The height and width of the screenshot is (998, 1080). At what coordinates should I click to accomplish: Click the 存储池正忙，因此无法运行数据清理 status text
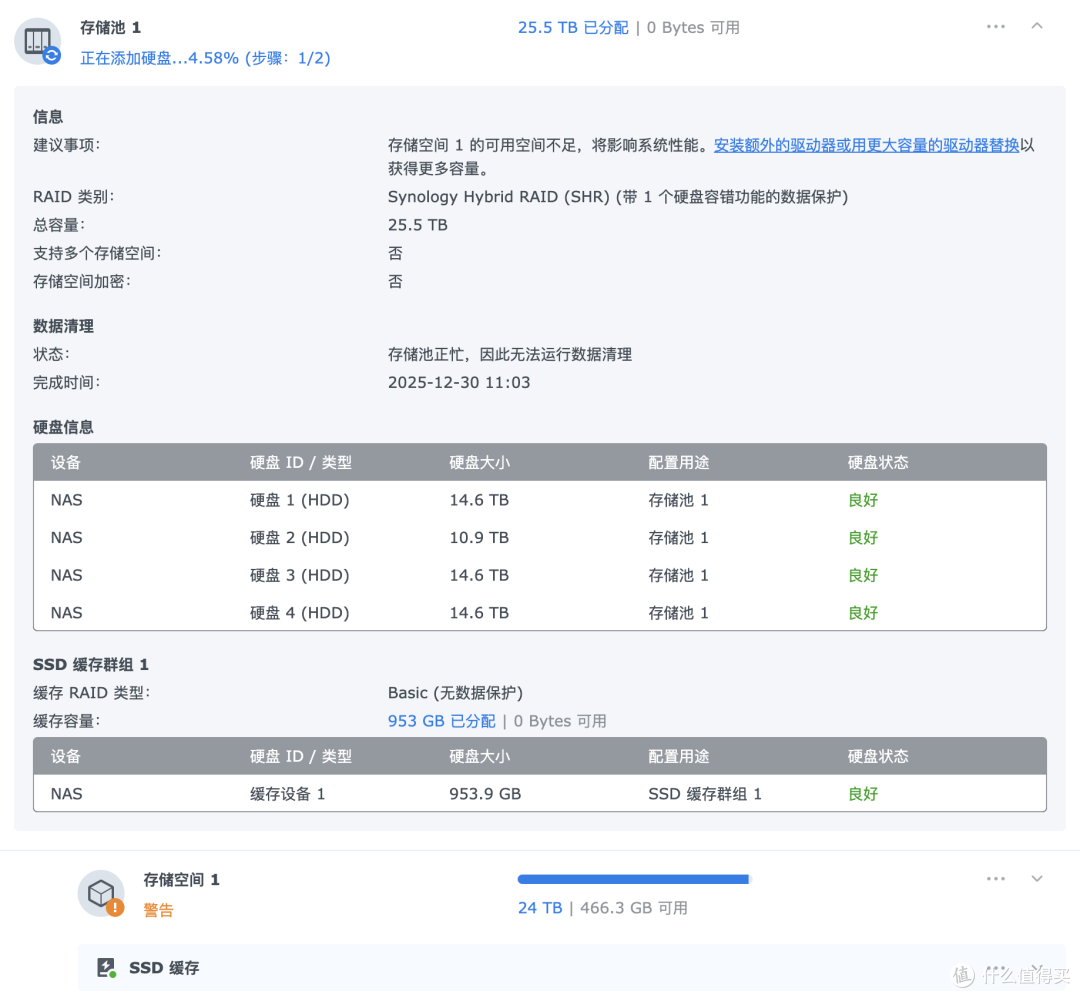[510, 354]
